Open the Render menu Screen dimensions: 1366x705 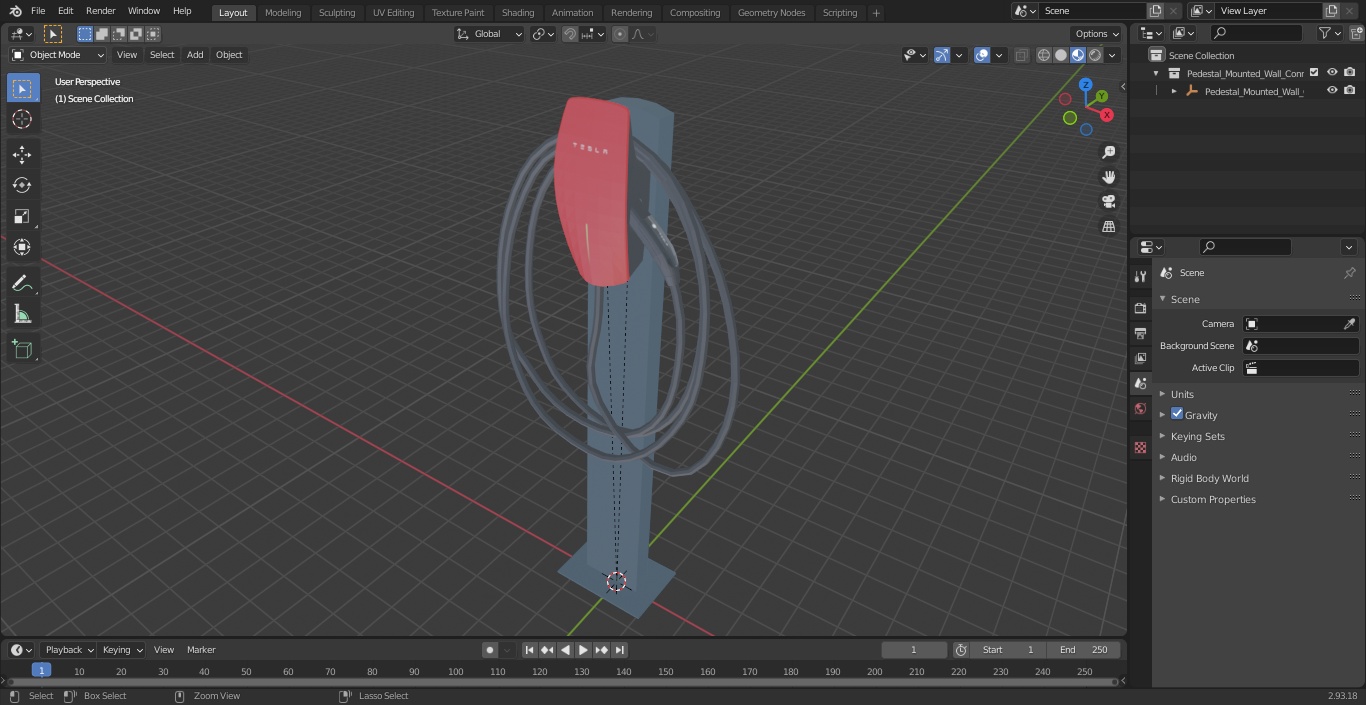pos(100,11)
